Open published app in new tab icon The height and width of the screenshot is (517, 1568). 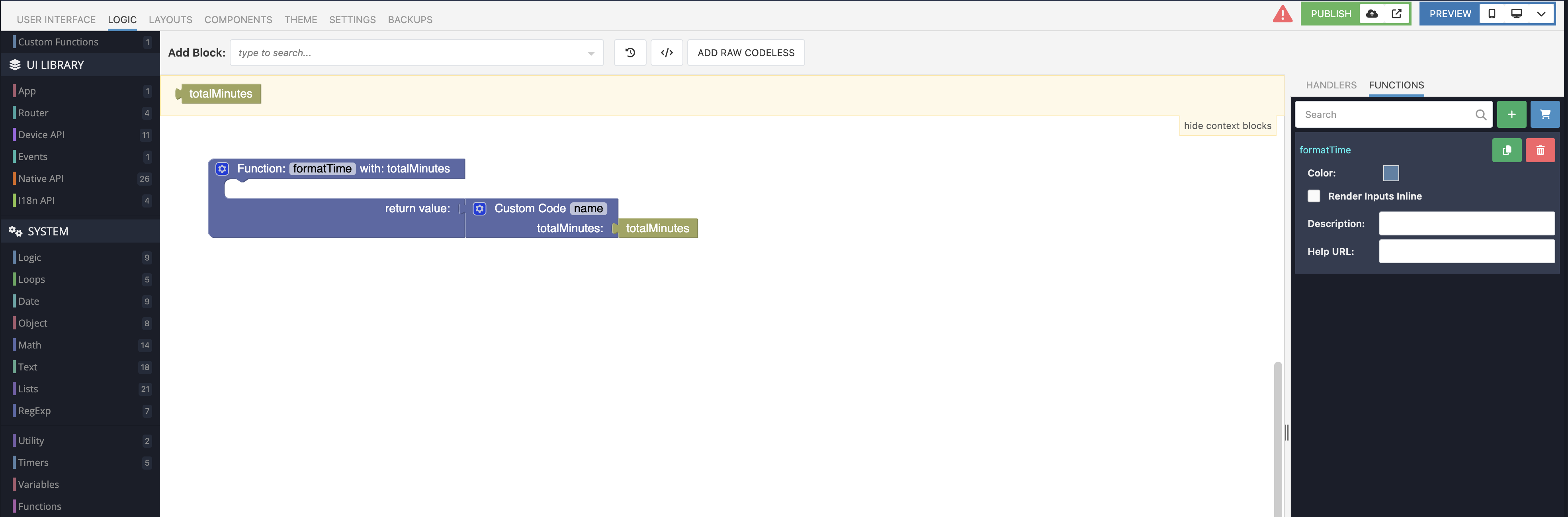click(x=1396, y=14)
